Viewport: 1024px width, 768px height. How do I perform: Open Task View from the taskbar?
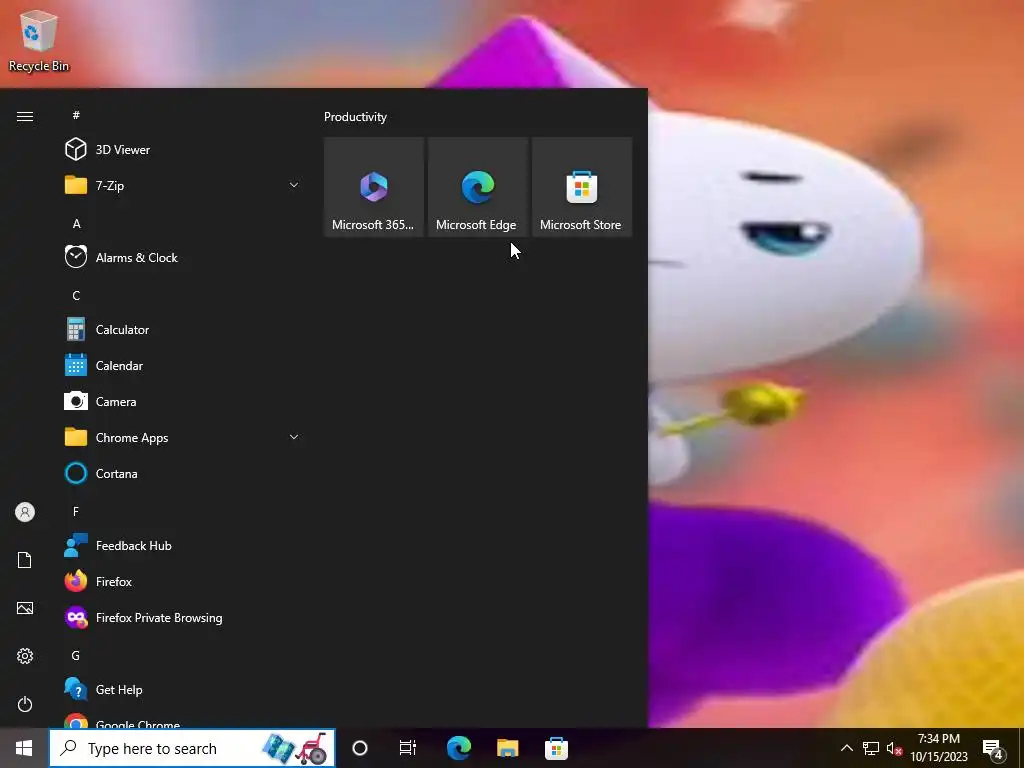(x=408, y=748)
